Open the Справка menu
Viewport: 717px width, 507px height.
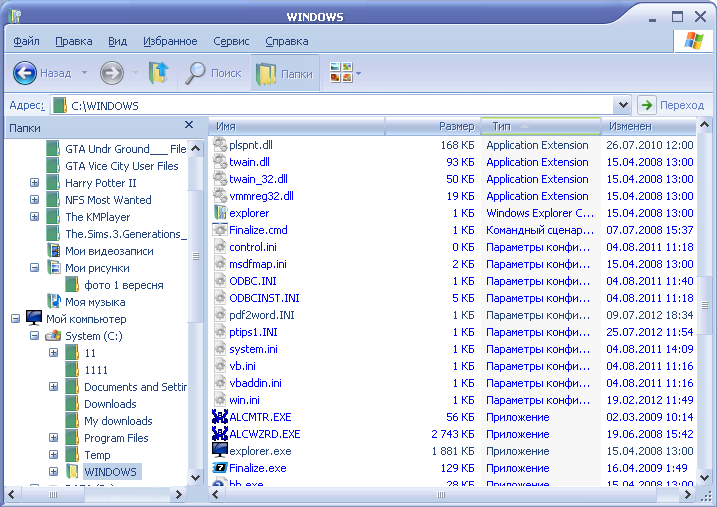click(287, 41)
